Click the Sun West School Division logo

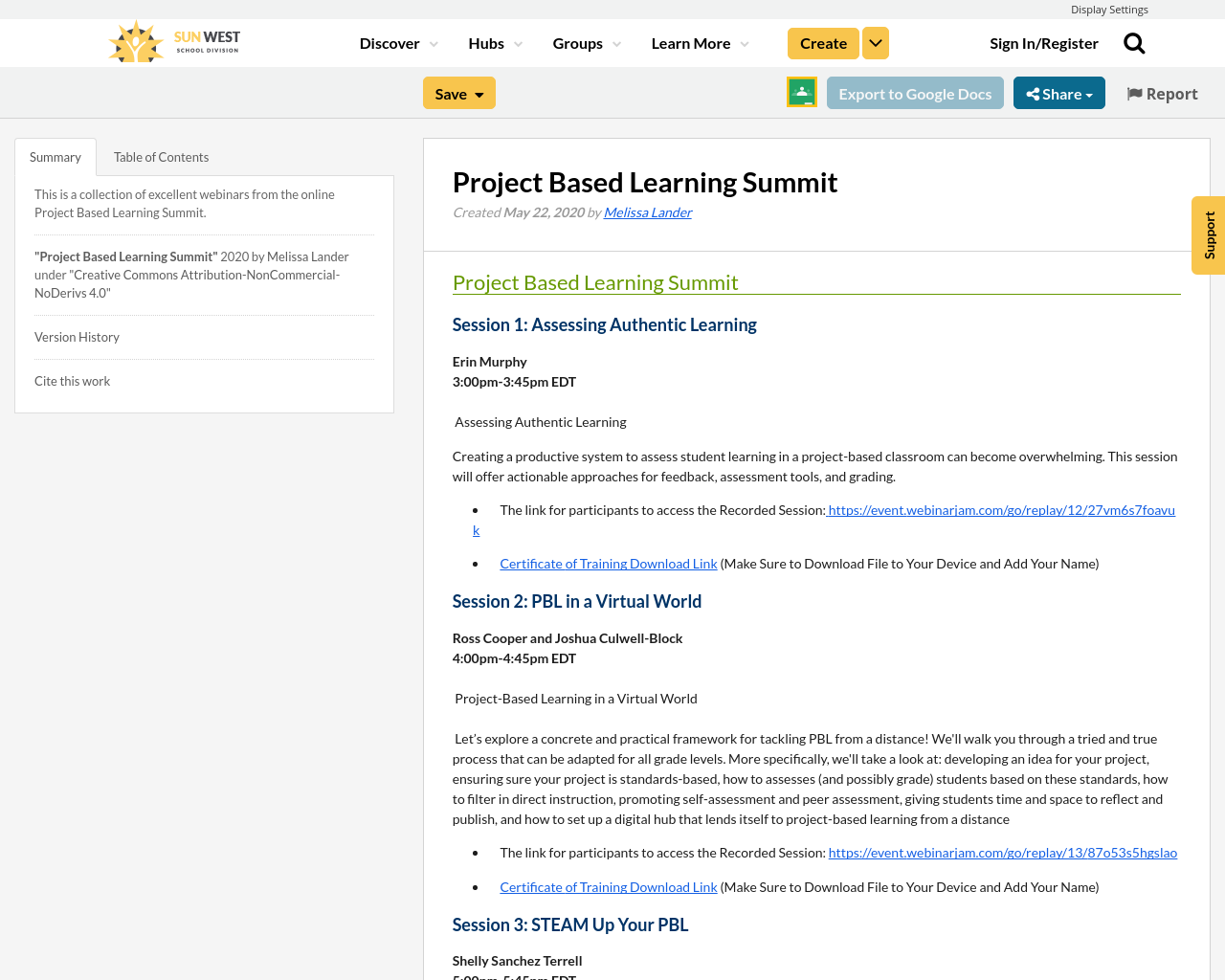172,40
